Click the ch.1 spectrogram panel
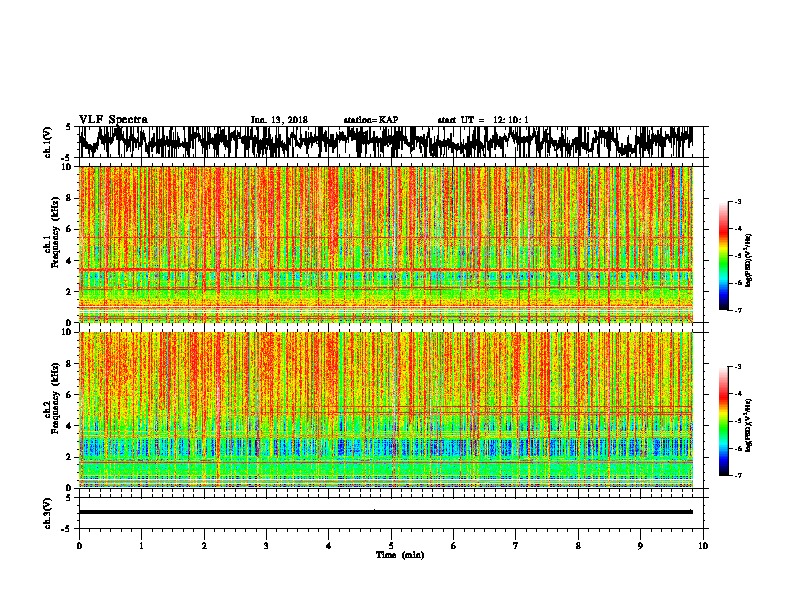This screenshot has height=612, width=792. (x=386, y=244)
